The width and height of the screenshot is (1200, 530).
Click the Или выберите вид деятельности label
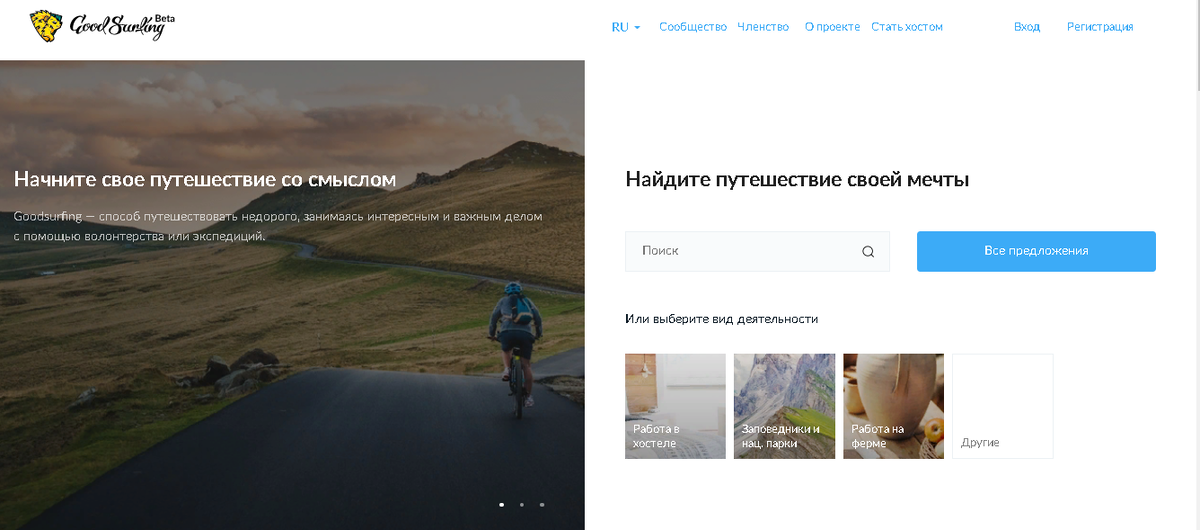721,319
